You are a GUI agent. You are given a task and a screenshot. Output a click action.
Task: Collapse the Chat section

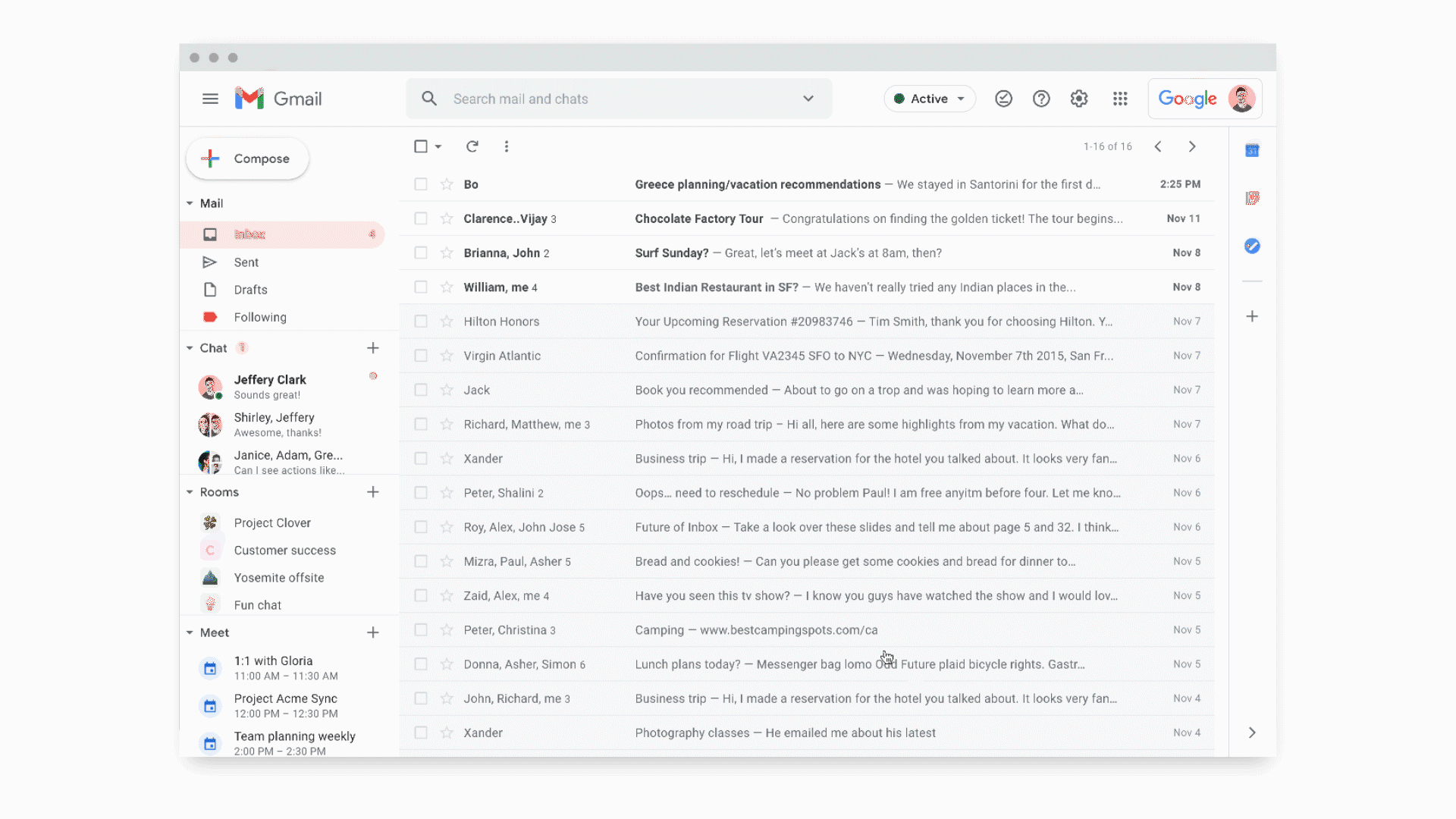189,347
